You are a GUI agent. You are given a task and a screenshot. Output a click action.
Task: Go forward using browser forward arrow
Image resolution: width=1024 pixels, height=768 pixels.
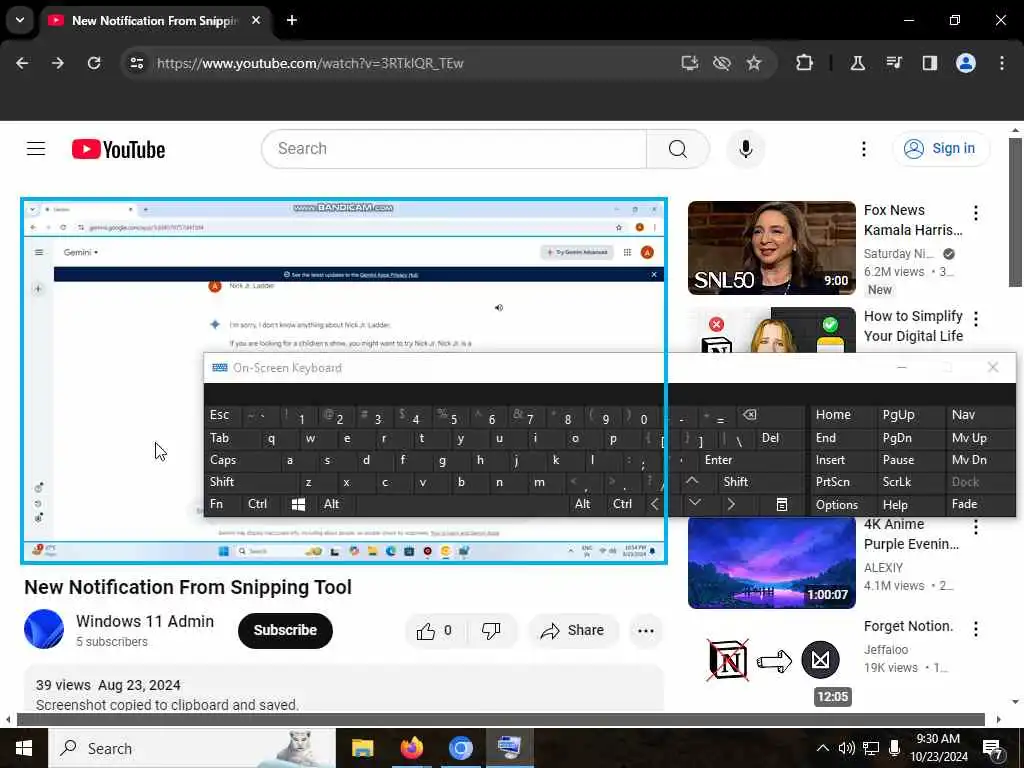pos(58,63)
